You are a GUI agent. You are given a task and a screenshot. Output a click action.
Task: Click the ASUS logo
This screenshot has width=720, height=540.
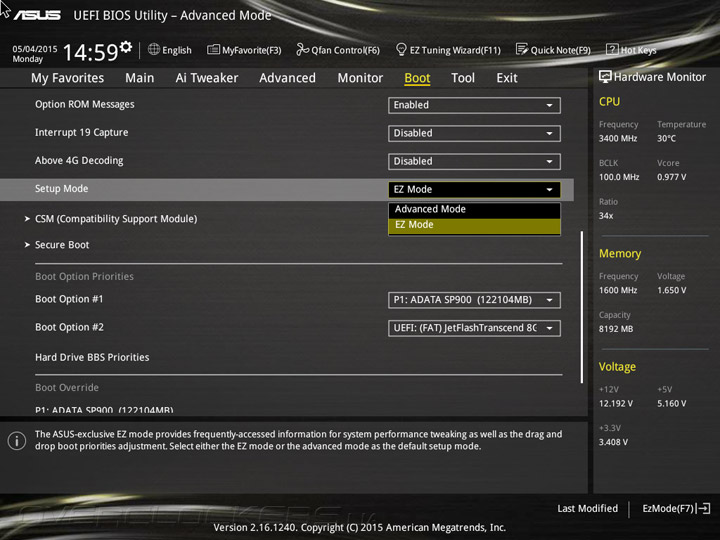[x=36, y=15]
